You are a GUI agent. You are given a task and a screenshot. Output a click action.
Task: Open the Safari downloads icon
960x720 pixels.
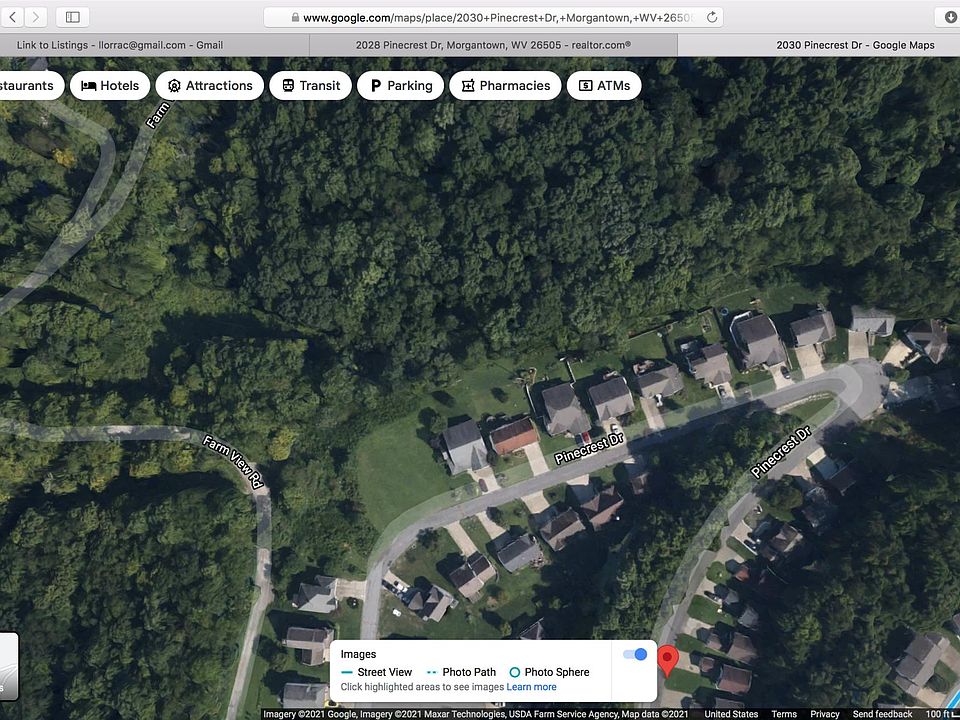(950, 17)
